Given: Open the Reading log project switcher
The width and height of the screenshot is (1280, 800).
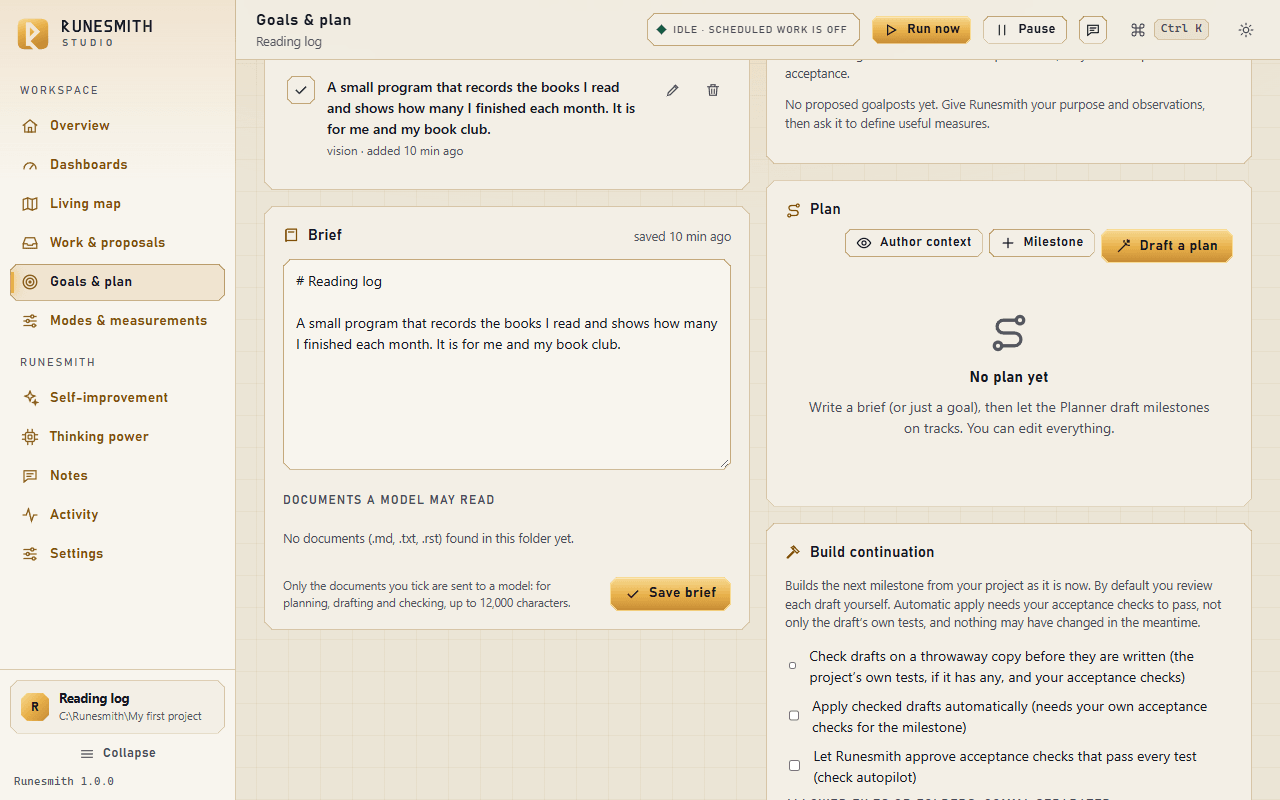Looking at the screenshot, I should 117,707.
